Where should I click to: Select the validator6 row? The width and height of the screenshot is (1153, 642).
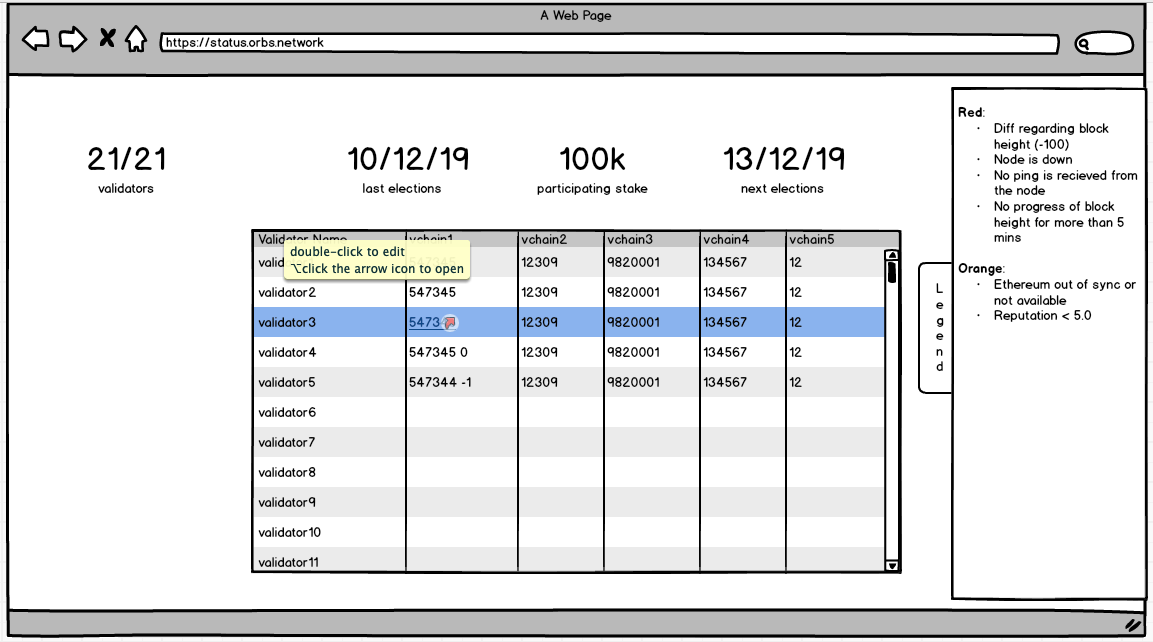coord(569,412)
